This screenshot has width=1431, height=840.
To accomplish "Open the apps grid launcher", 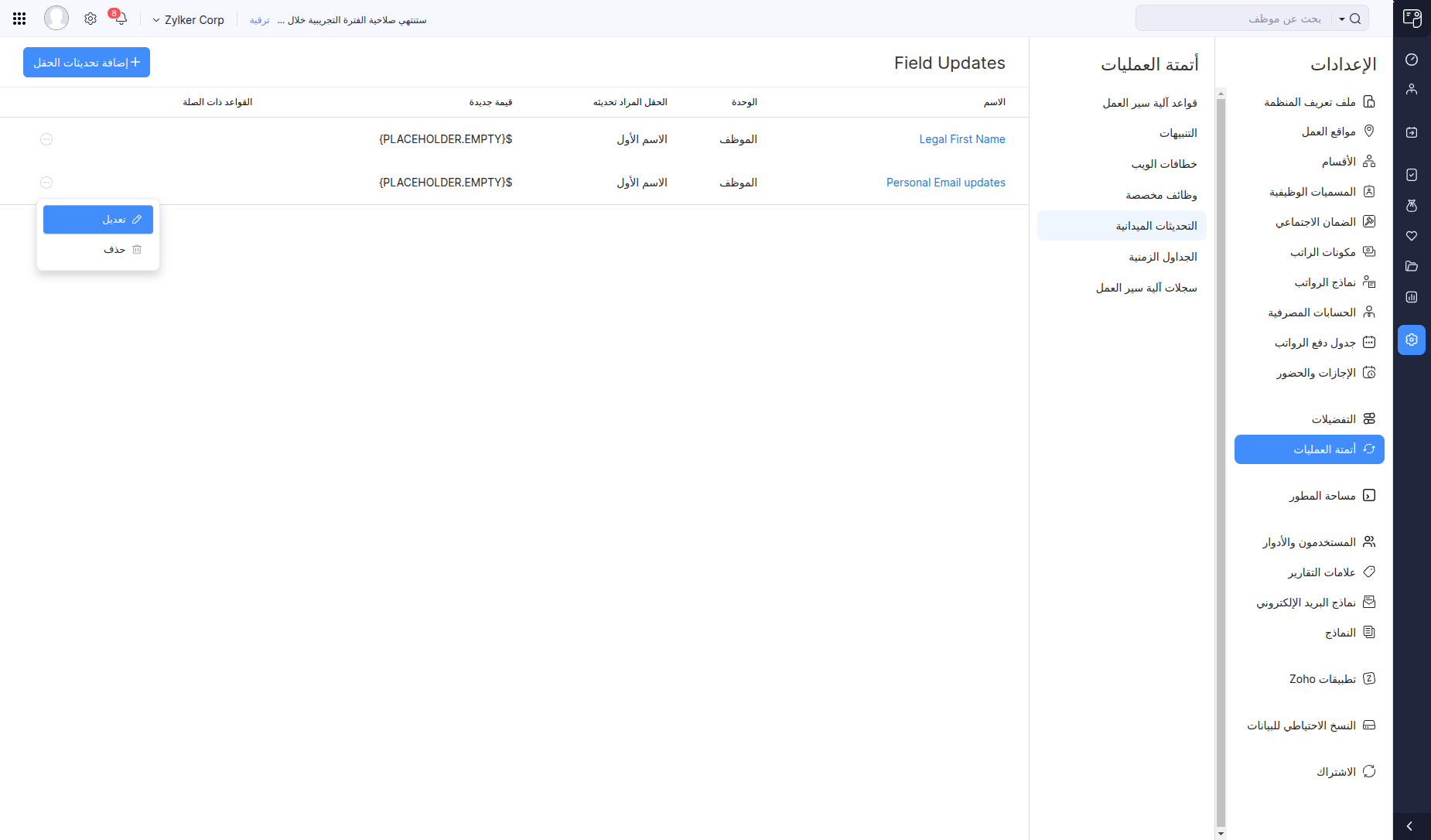I will coord(19,19).
